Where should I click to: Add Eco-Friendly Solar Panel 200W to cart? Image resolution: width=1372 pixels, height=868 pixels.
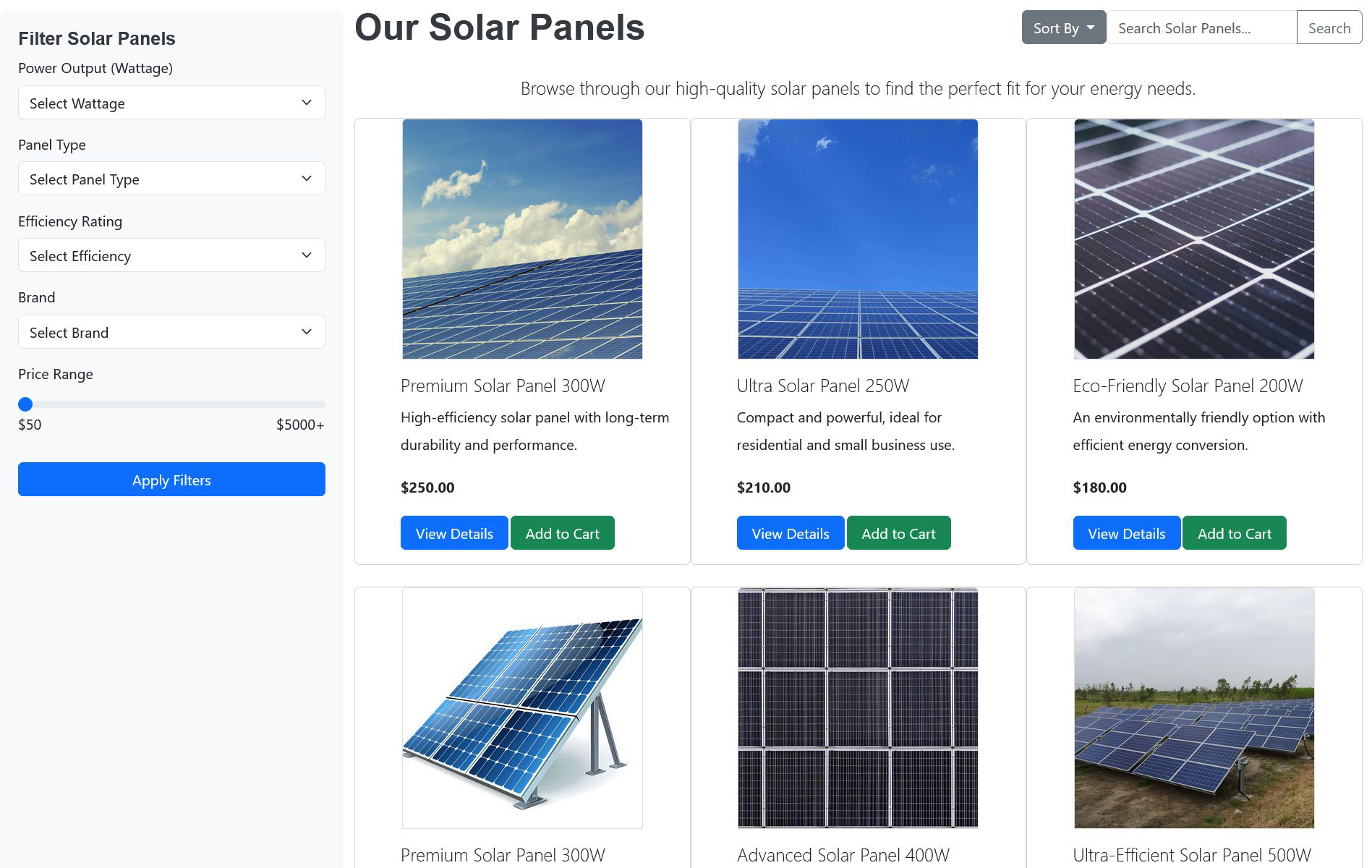(1234, 534)
